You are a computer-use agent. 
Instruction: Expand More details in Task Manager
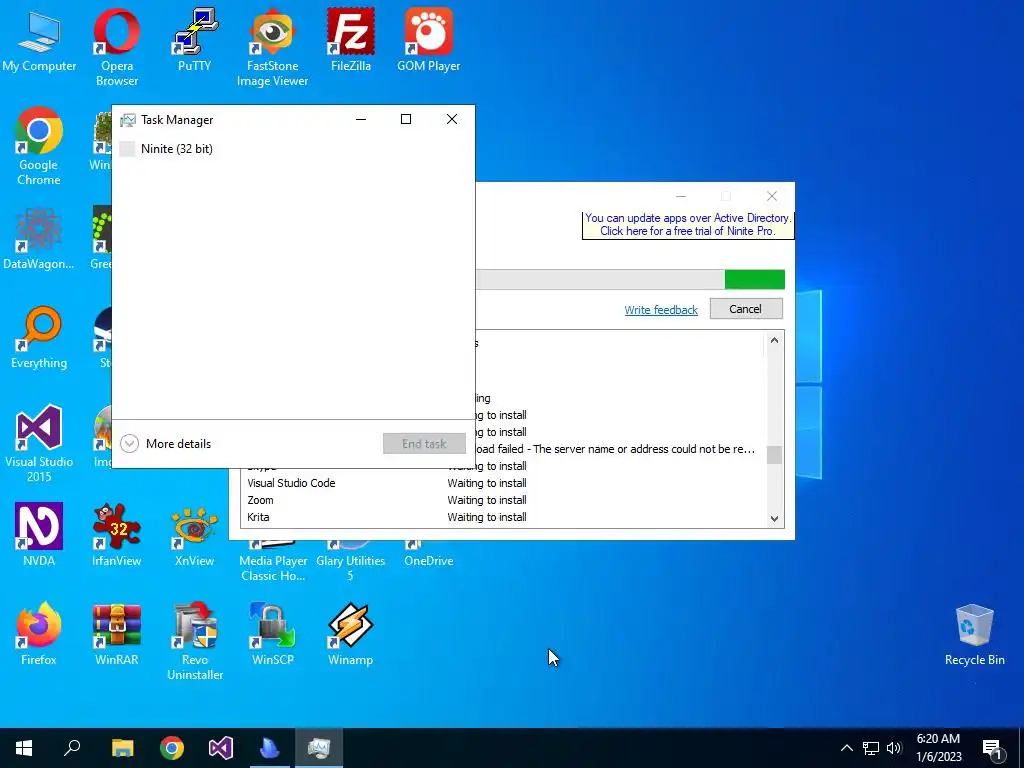point(167,444)
